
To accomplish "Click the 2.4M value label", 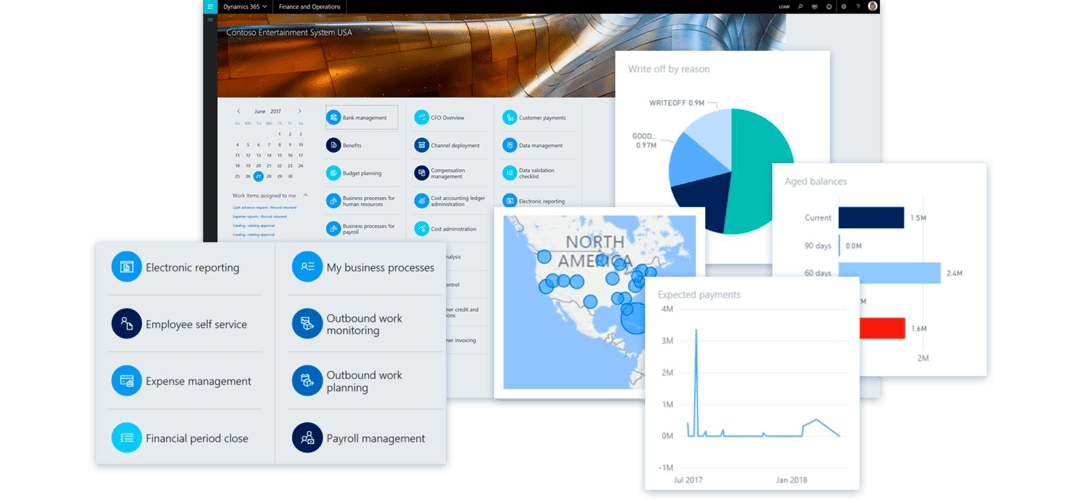I will 954,273.
